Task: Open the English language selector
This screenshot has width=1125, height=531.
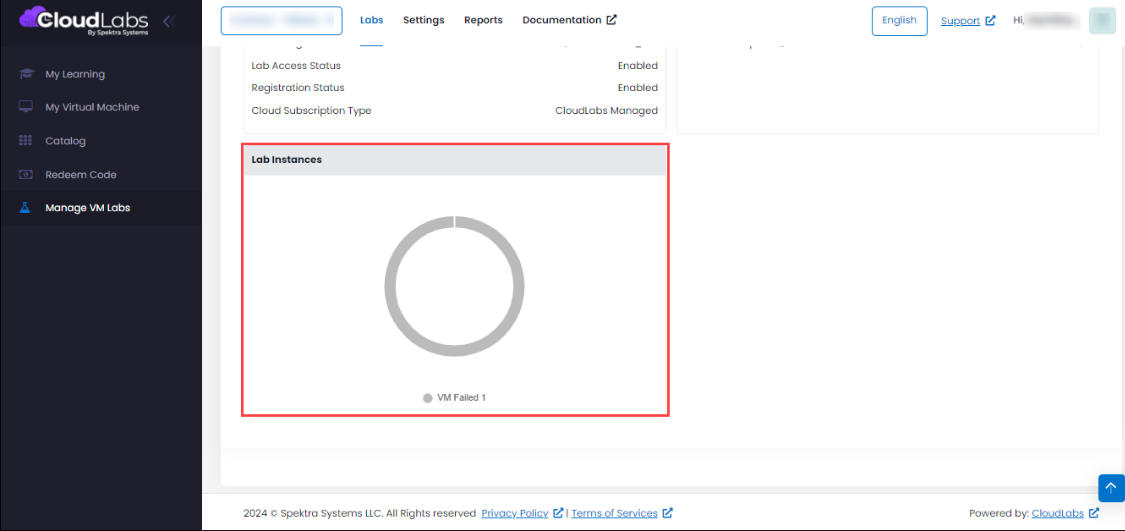Action: coord(900,21)
